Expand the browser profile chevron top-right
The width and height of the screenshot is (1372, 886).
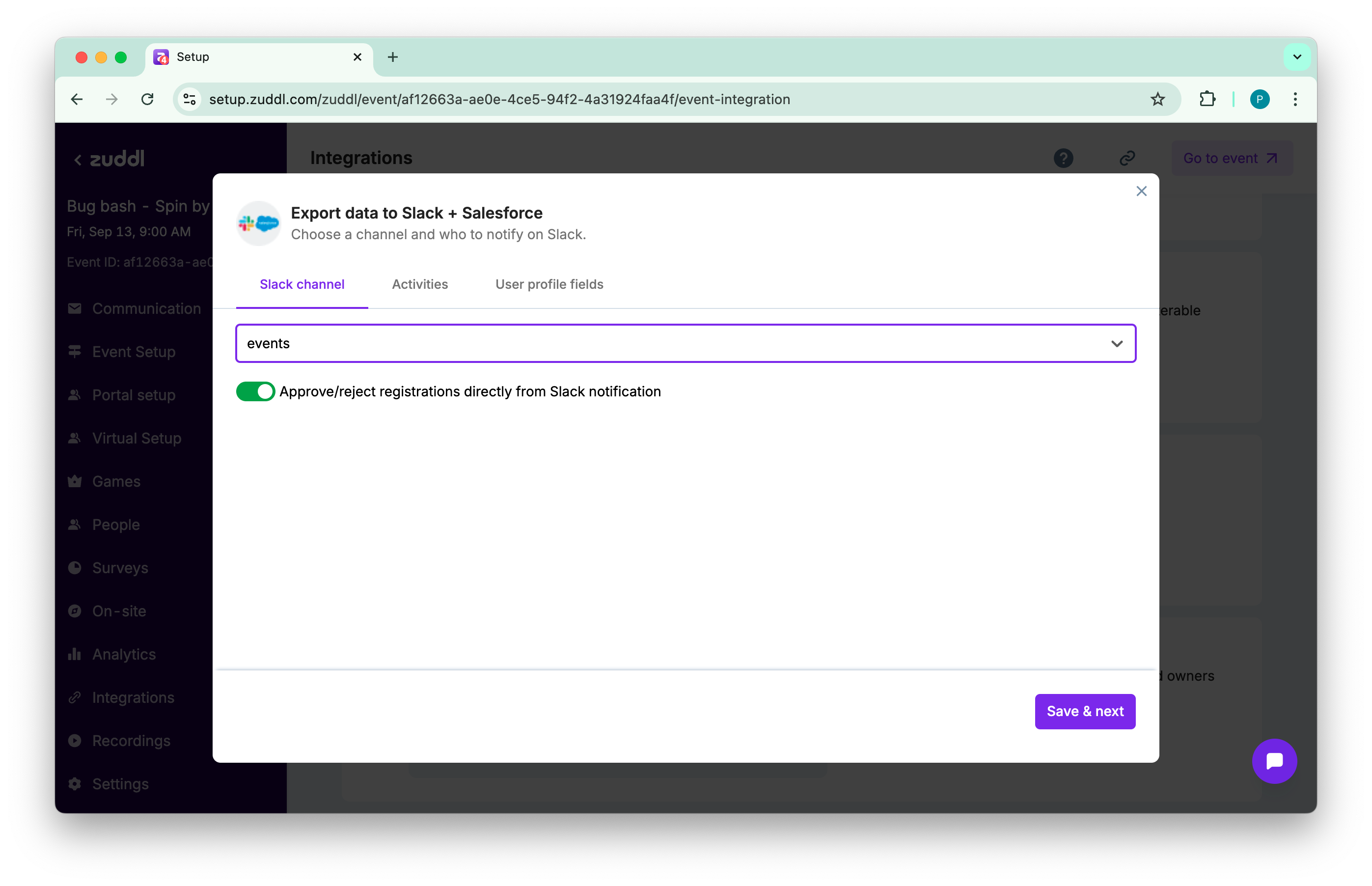1297,56
